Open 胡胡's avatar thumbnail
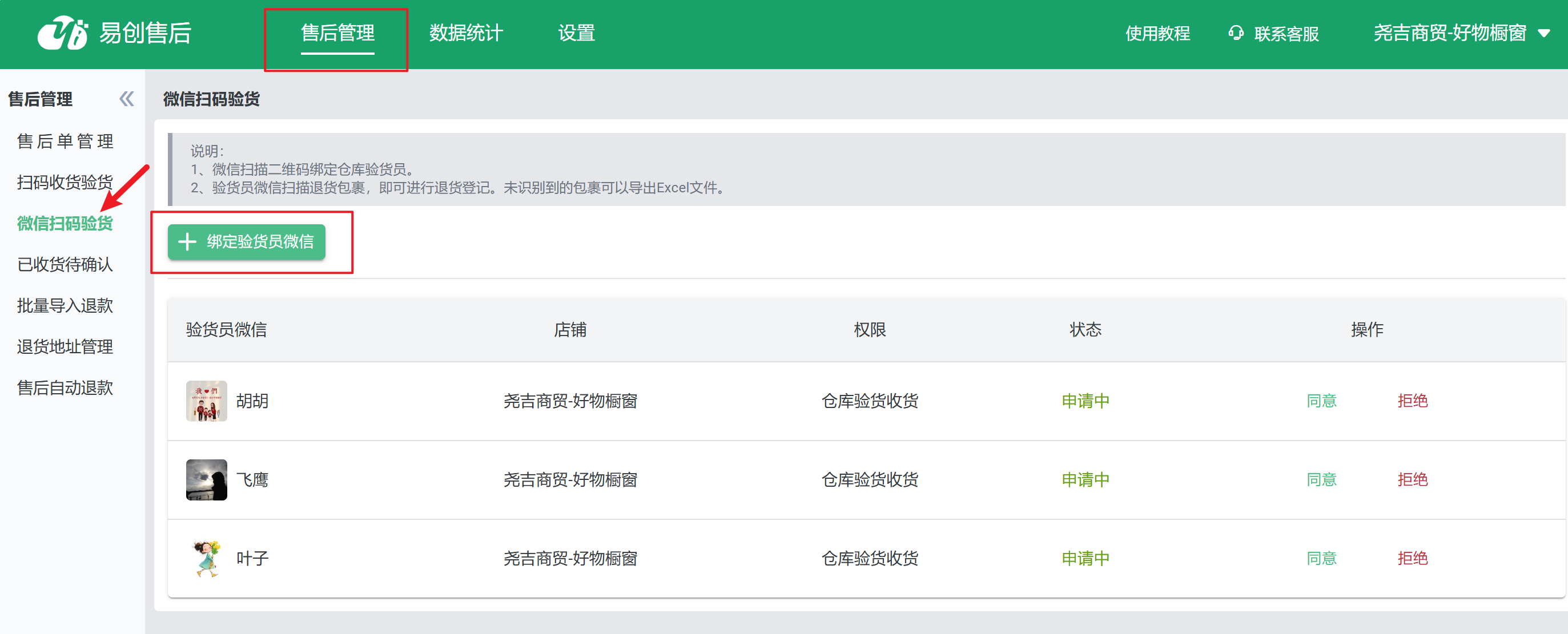 tap(206, 401)
